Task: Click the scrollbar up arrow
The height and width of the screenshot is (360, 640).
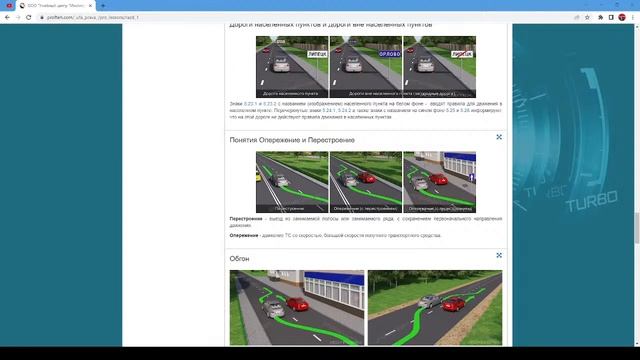Action: [x=637, y=27]
